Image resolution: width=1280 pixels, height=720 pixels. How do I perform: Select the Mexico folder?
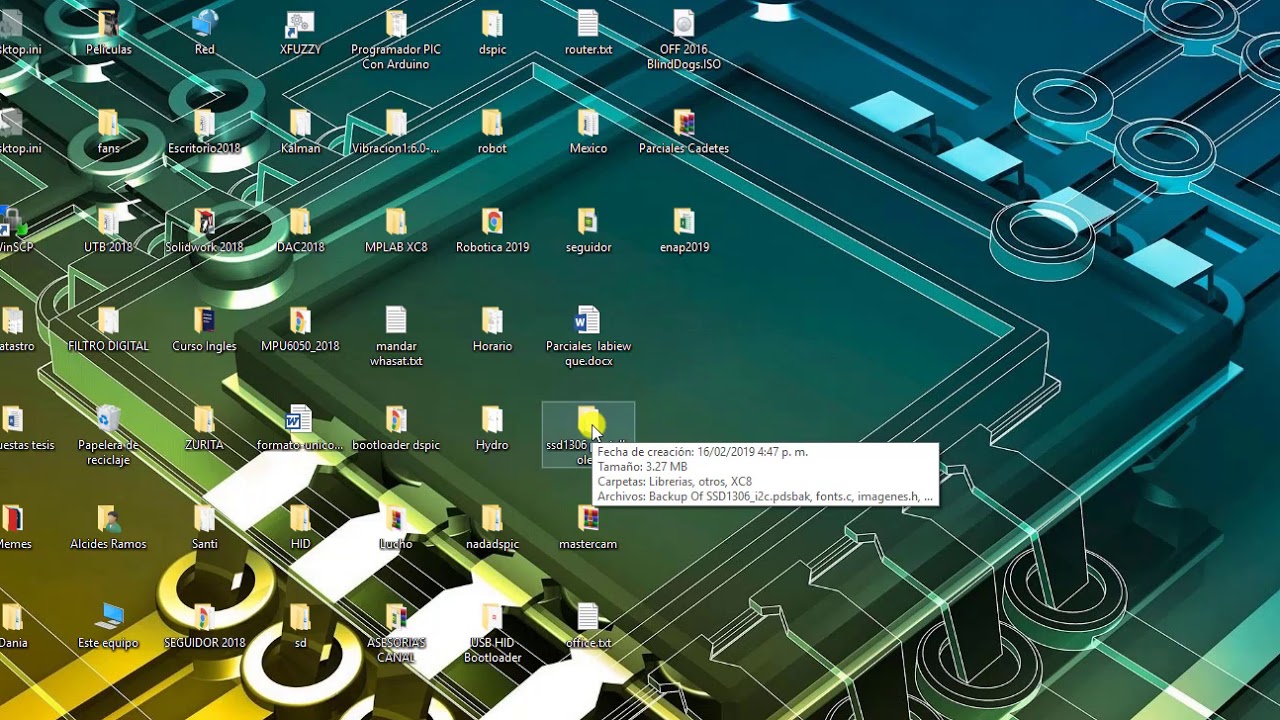pyautogui.click(x=588, y=123)
